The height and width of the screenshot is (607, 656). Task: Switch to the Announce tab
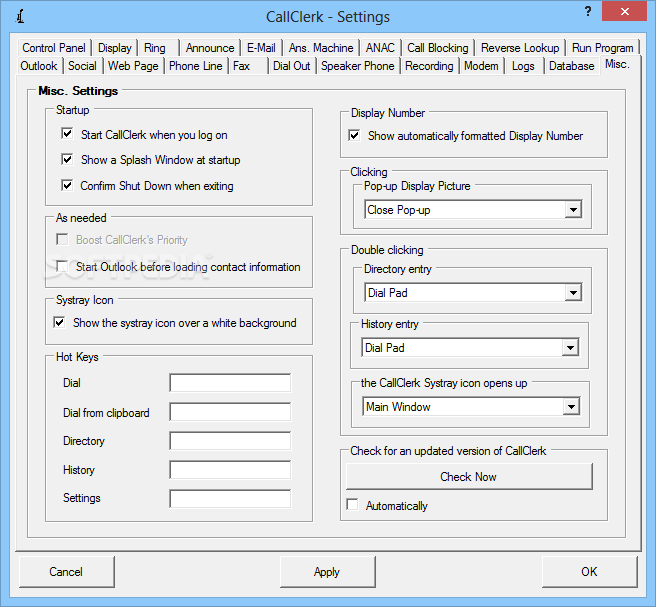tap(210, 48)
